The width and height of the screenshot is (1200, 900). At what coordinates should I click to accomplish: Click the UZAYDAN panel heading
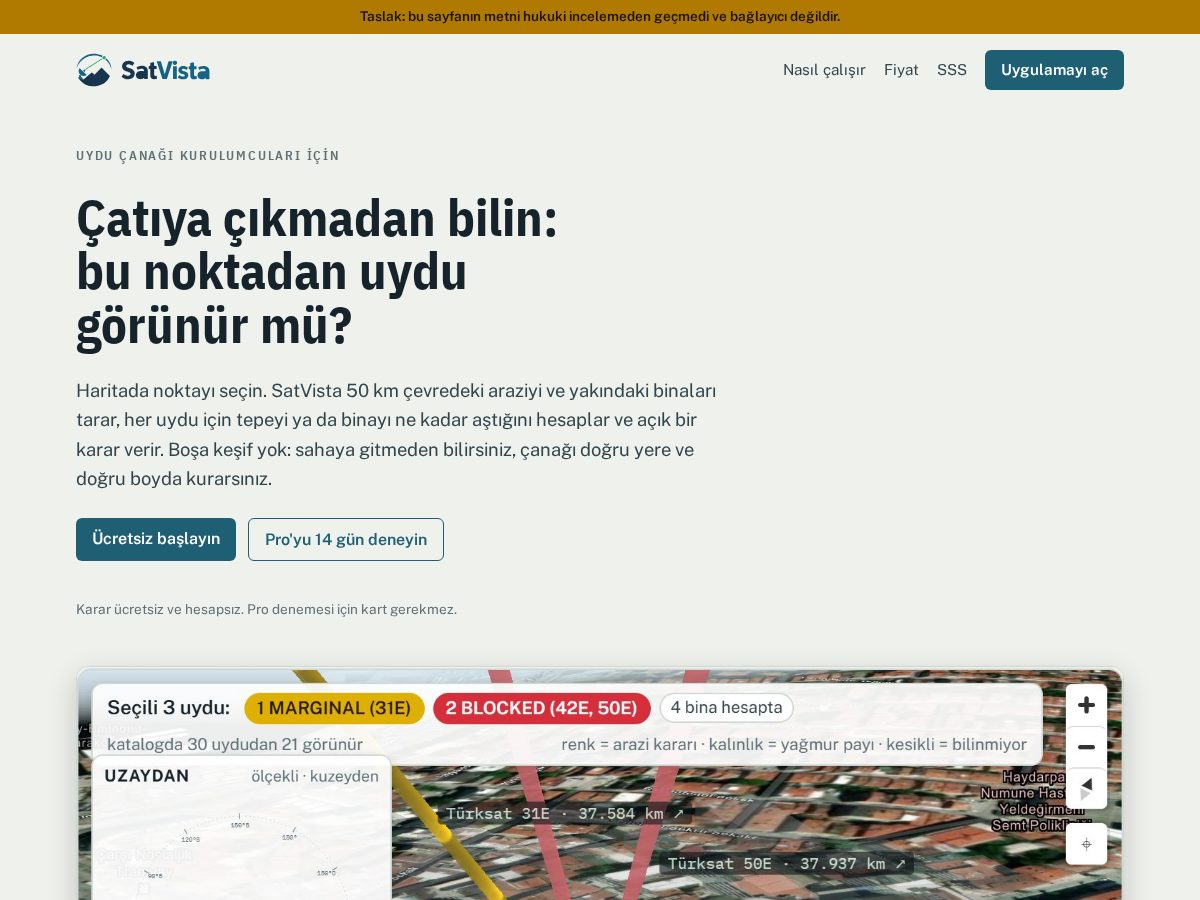point(147,776)
